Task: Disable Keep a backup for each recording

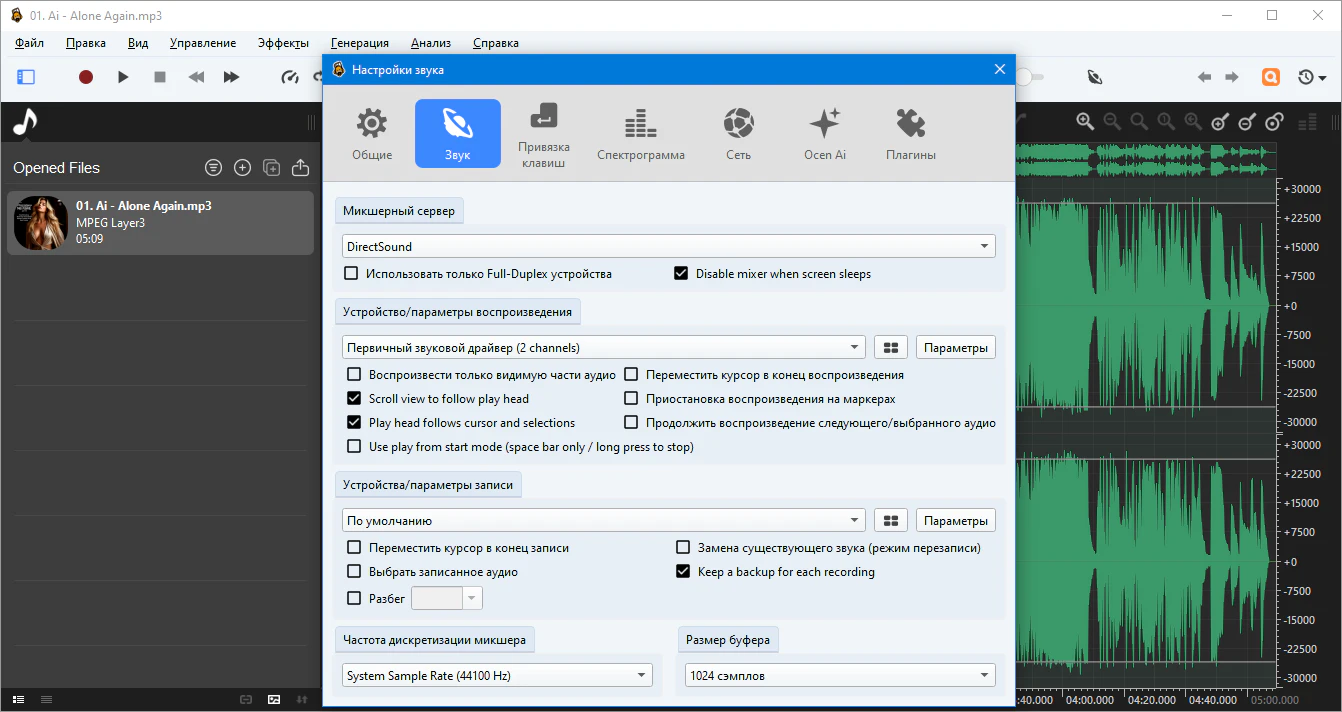Action: 683,572
